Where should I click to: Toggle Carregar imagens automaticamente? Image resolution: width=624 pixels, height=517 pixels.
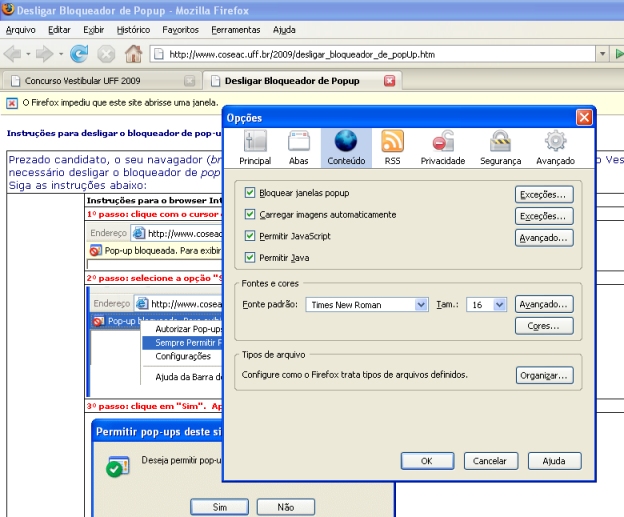(x=250, y=215)
